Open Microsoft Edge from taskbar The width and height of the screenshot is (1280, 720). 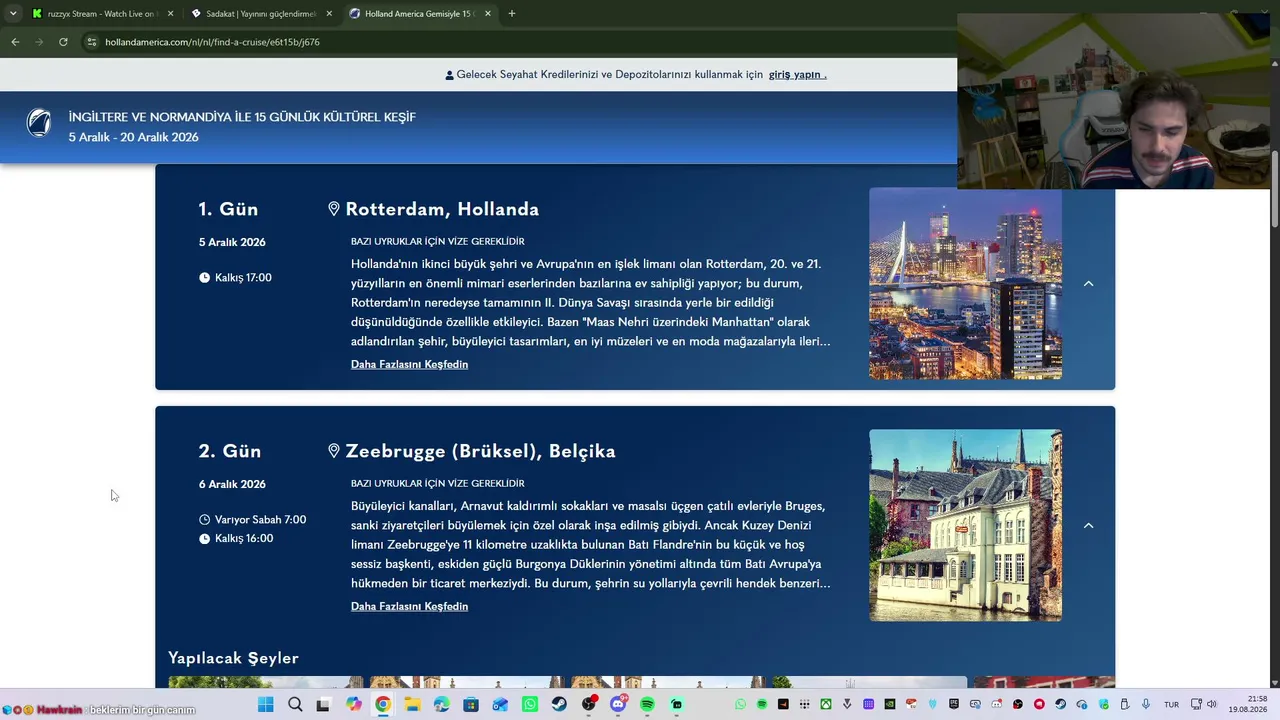442,705
